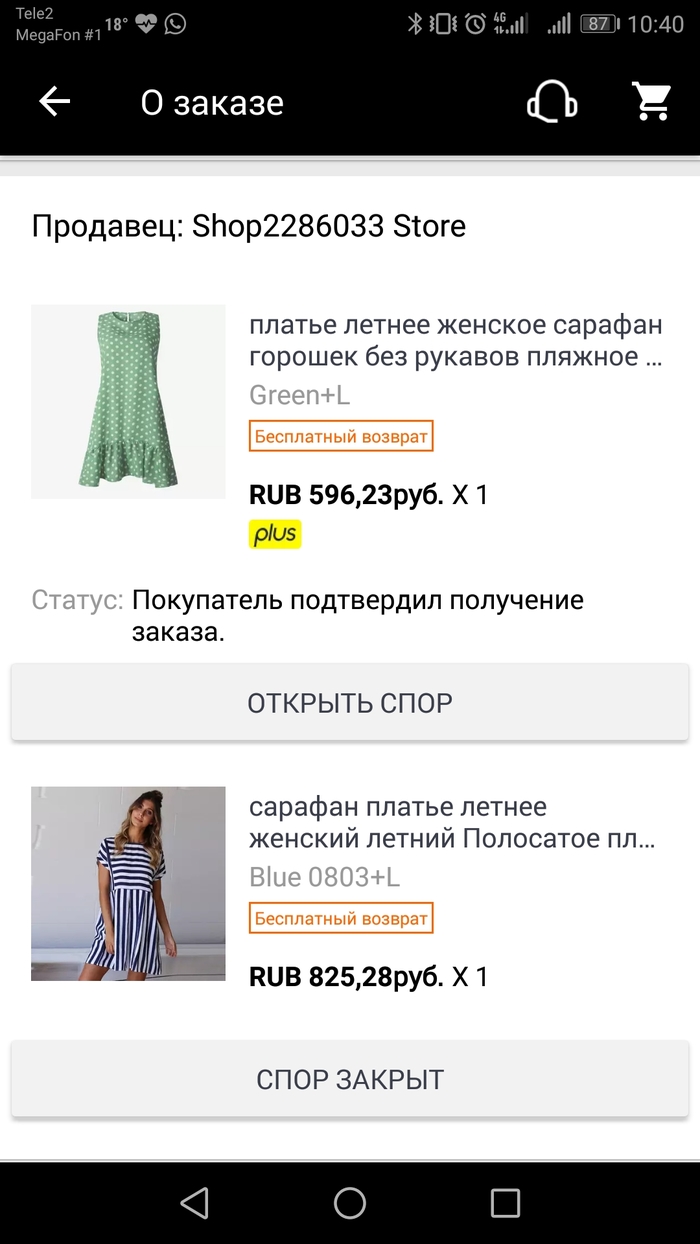Tap the yellow Plus badge
Viewport: 700px width, 1244px height.
click(275, 534)
